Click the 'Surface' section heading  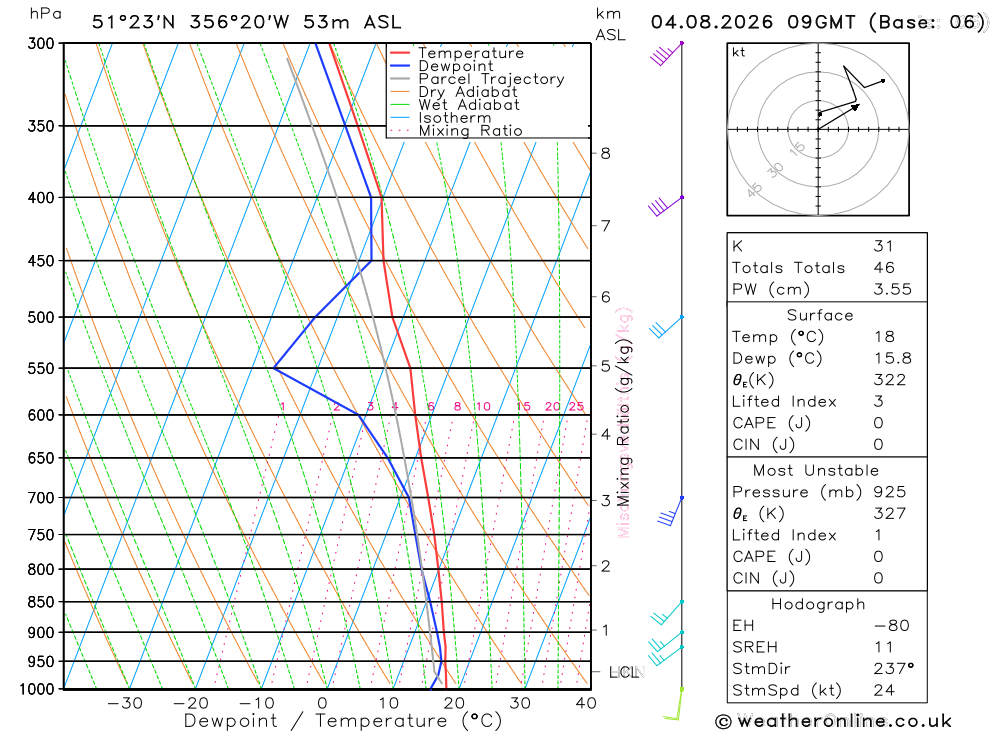click(820, 316)
